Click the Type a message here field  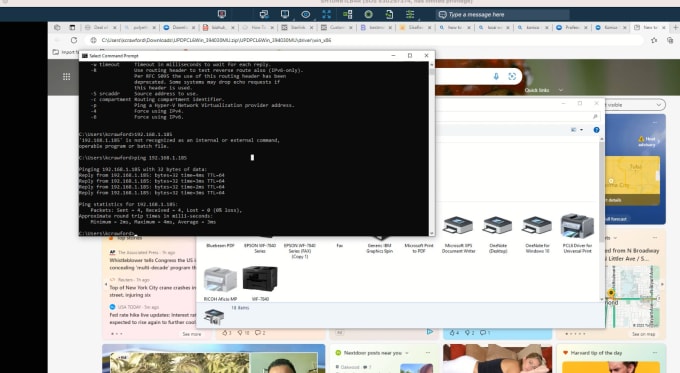coord(502,14)
